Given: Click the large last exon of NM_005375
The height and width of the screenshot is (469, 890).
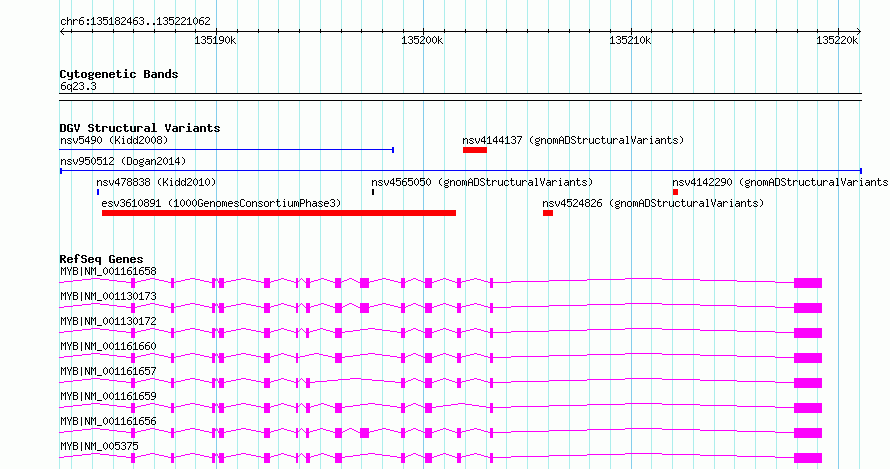Looking at the screenshot, I should coord(808,458).
